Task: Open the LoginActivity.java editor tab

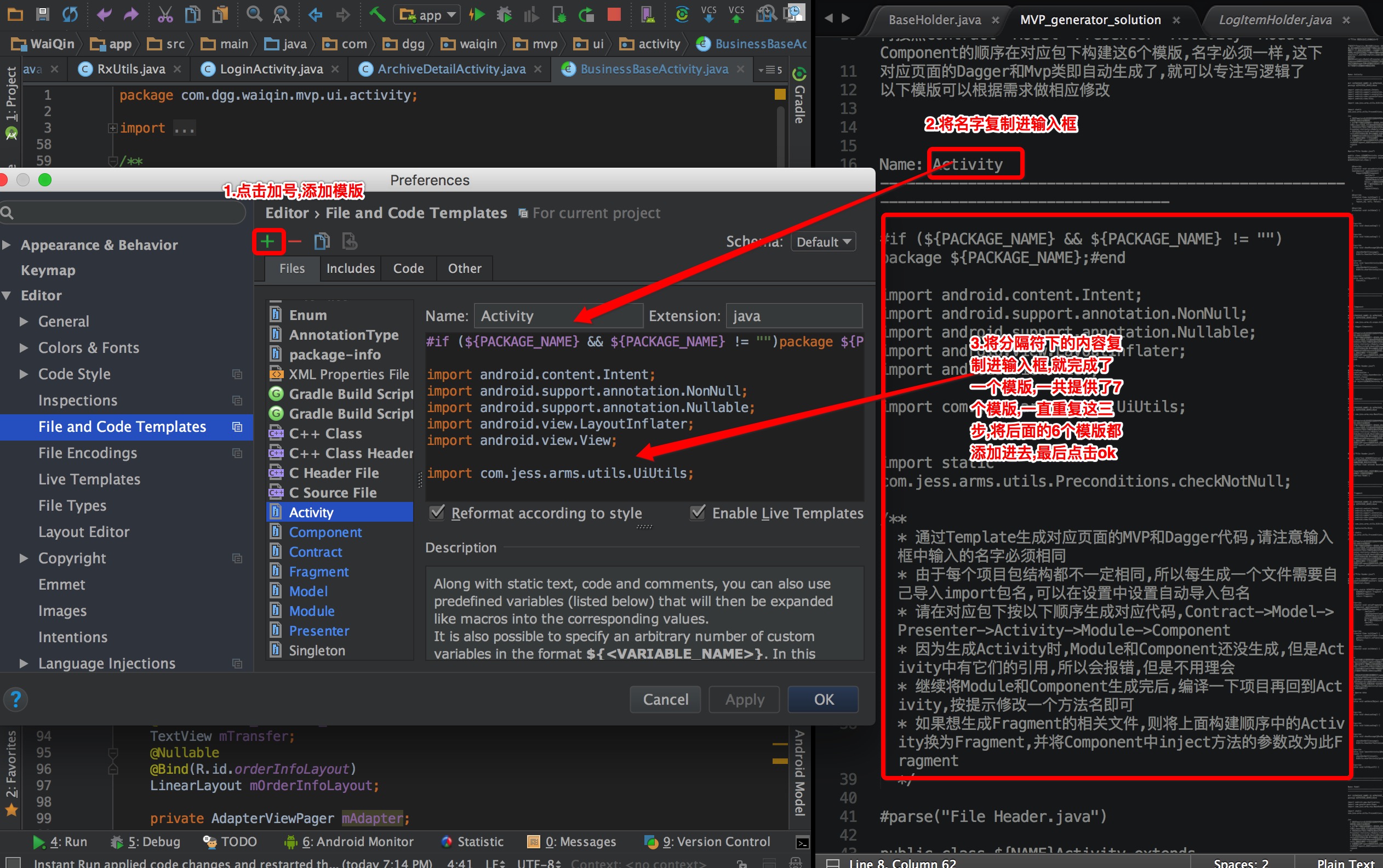Action: coord(271,70)
